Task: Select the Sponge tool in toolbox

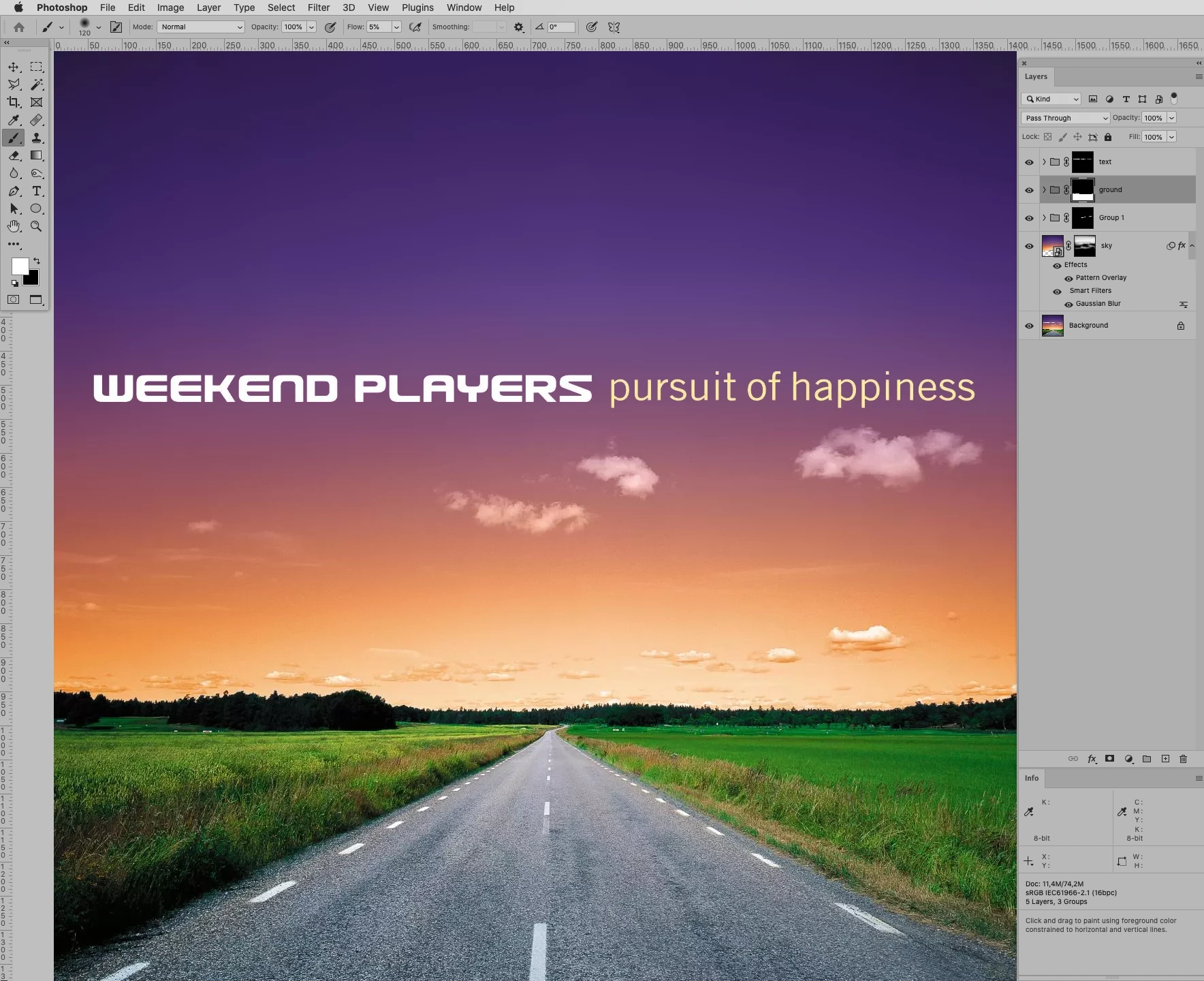Action: 37,173
